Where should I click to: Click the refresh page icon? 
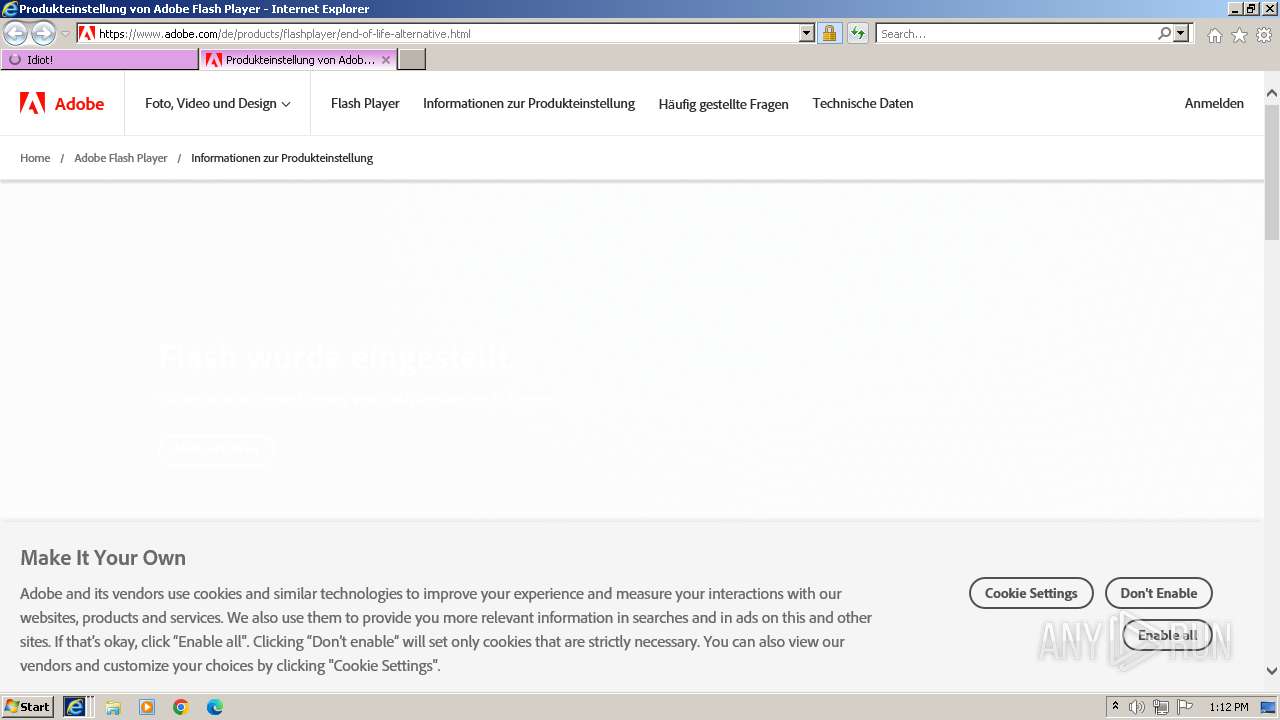[x=858, y=33]
